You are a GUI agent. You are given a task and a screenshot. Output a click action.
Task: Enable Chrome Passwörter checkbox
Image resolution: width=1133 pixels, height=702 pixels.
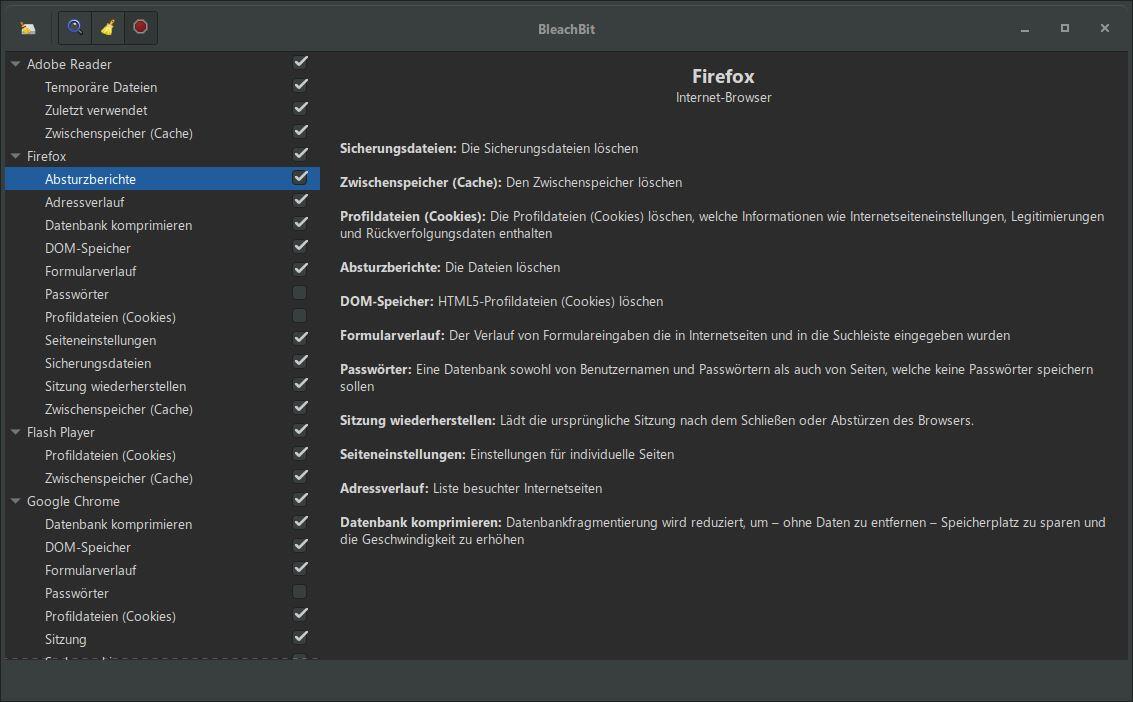[300, 592]
